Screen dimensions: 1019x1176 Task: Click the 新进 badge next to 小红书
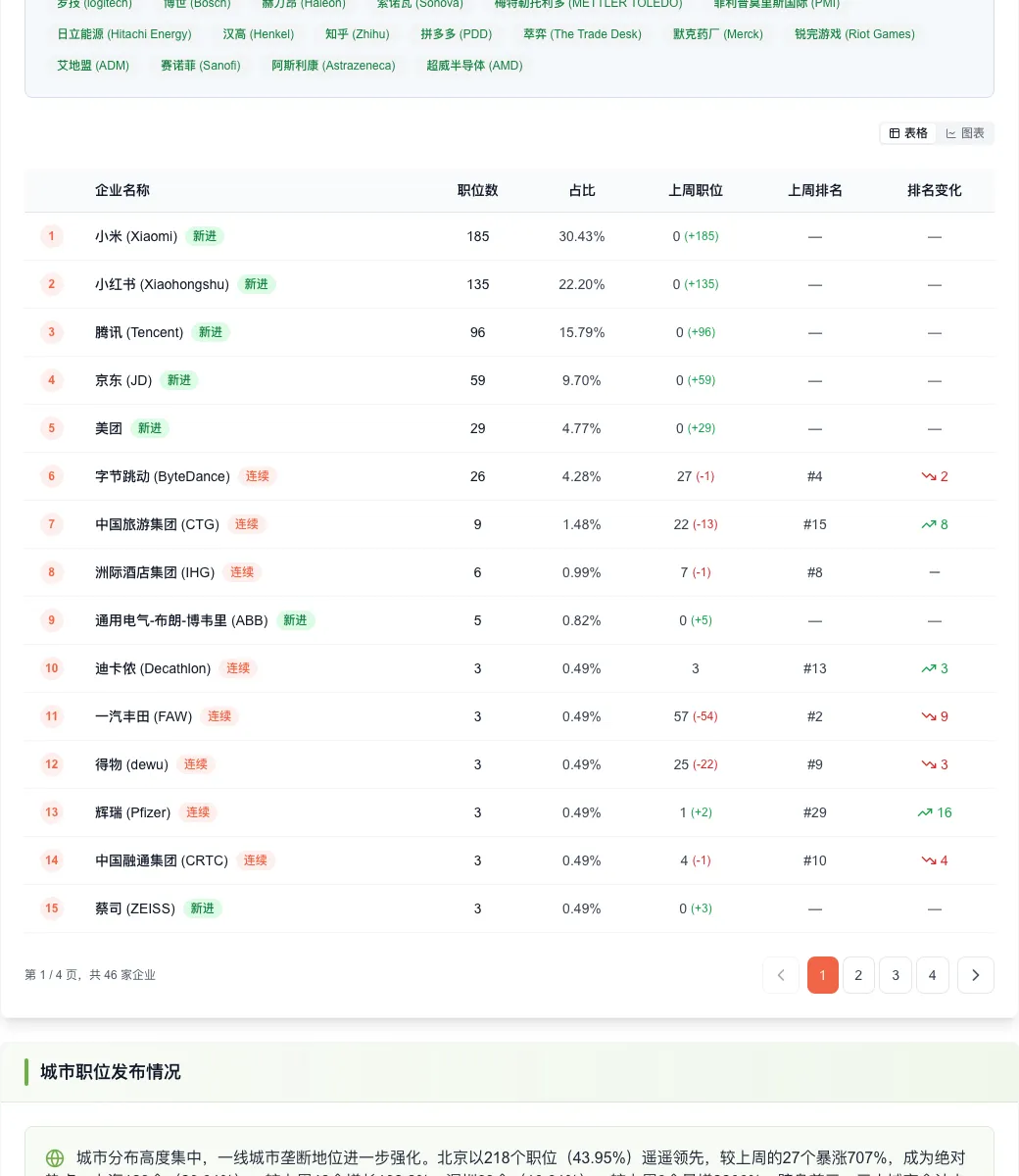pyautogui.click(x=257, y=284)
